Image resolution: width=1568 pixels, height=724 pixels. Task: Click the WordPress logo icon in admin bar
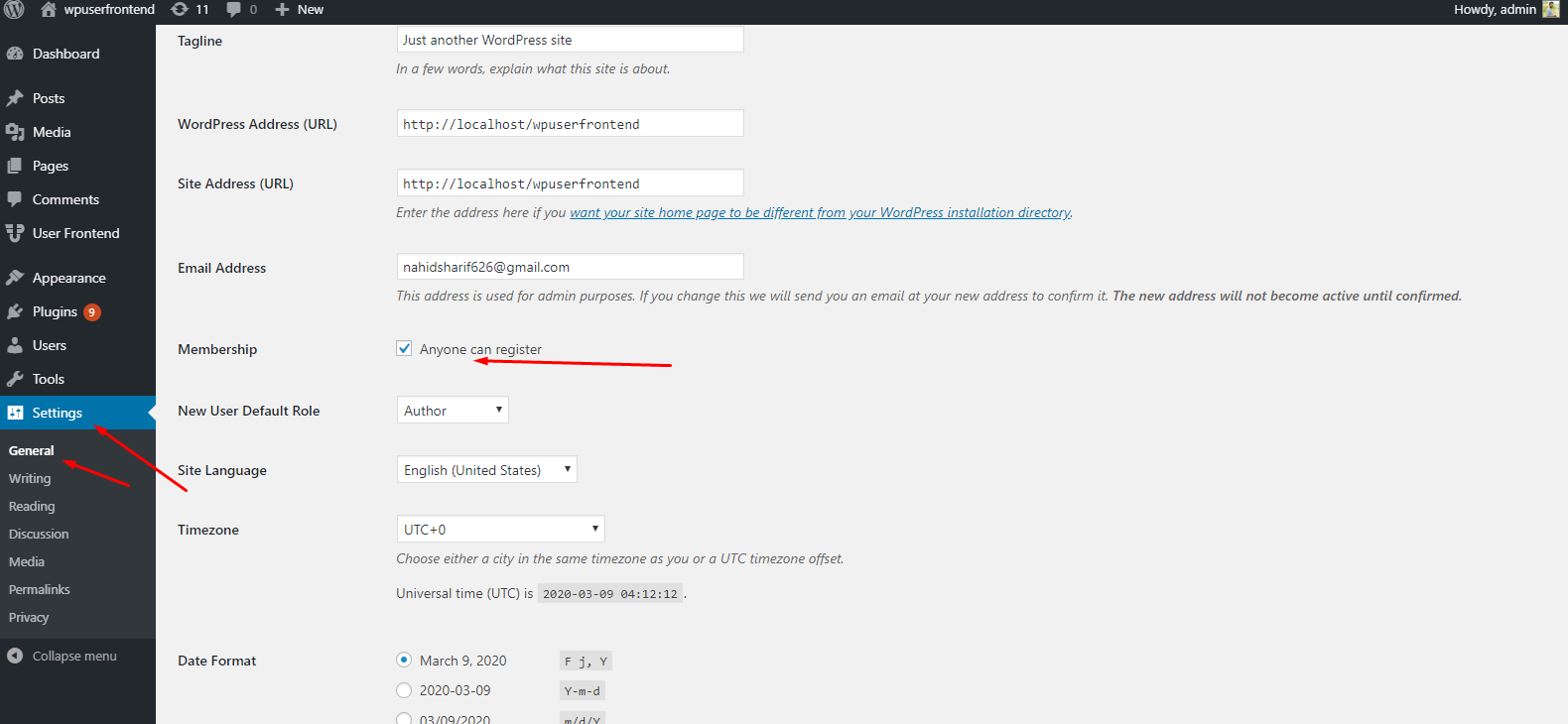click(x=14, y=10)
